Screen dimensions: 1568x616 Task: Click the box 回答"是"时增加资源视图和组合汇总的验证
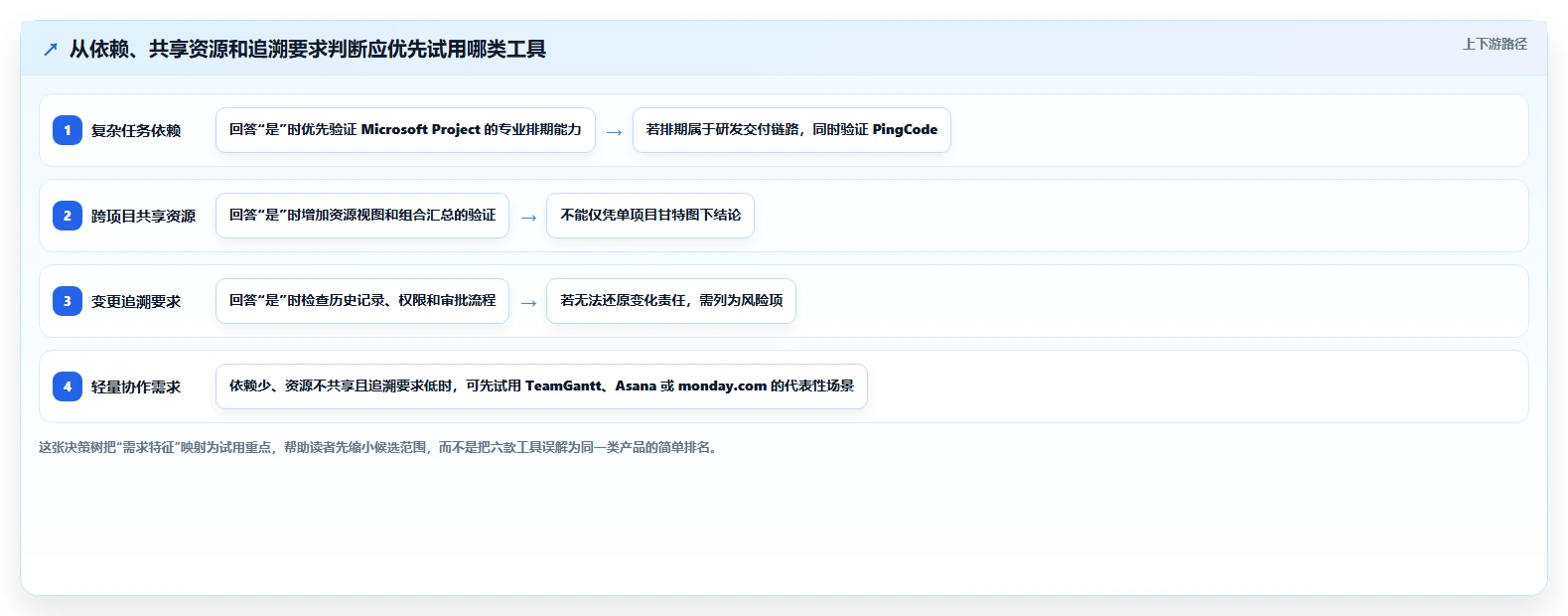pyautogui.click(x=362, y=216)
